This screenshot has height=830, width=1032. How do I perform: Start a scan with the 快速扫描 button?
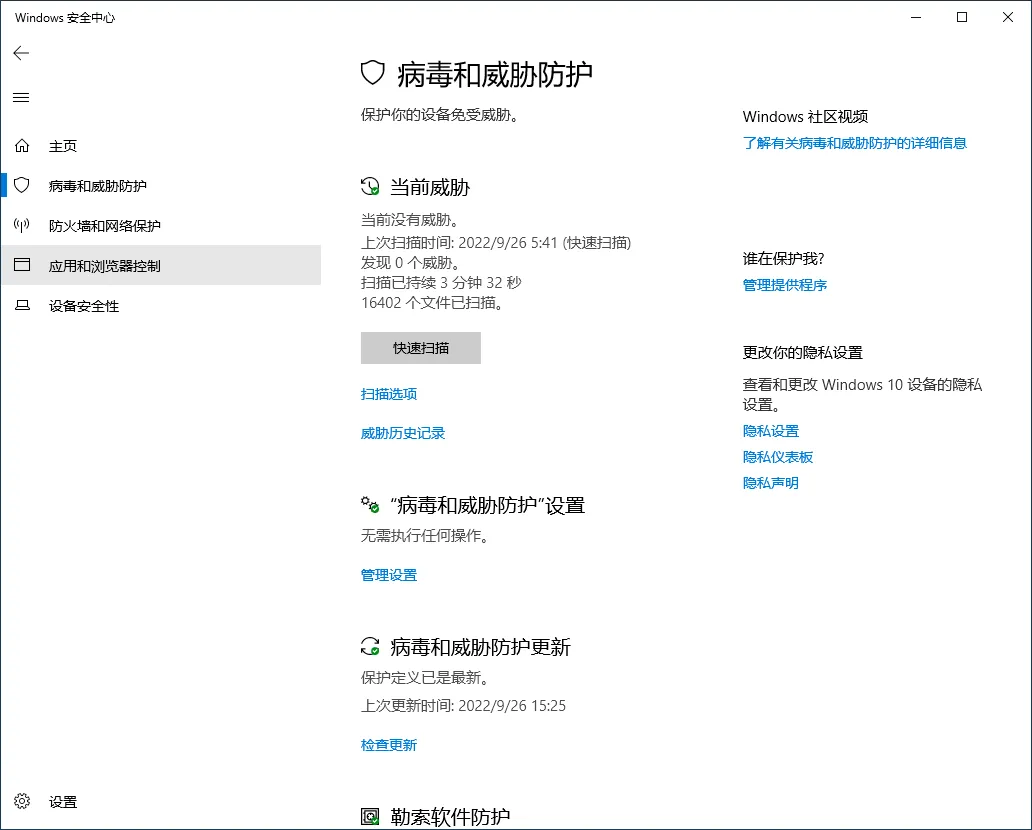pos(421,348)
